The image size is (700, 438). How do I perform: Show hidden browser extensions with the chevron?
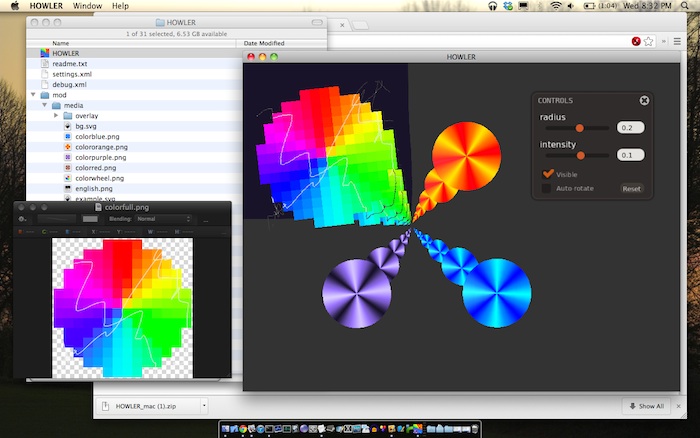pos(663,42)
